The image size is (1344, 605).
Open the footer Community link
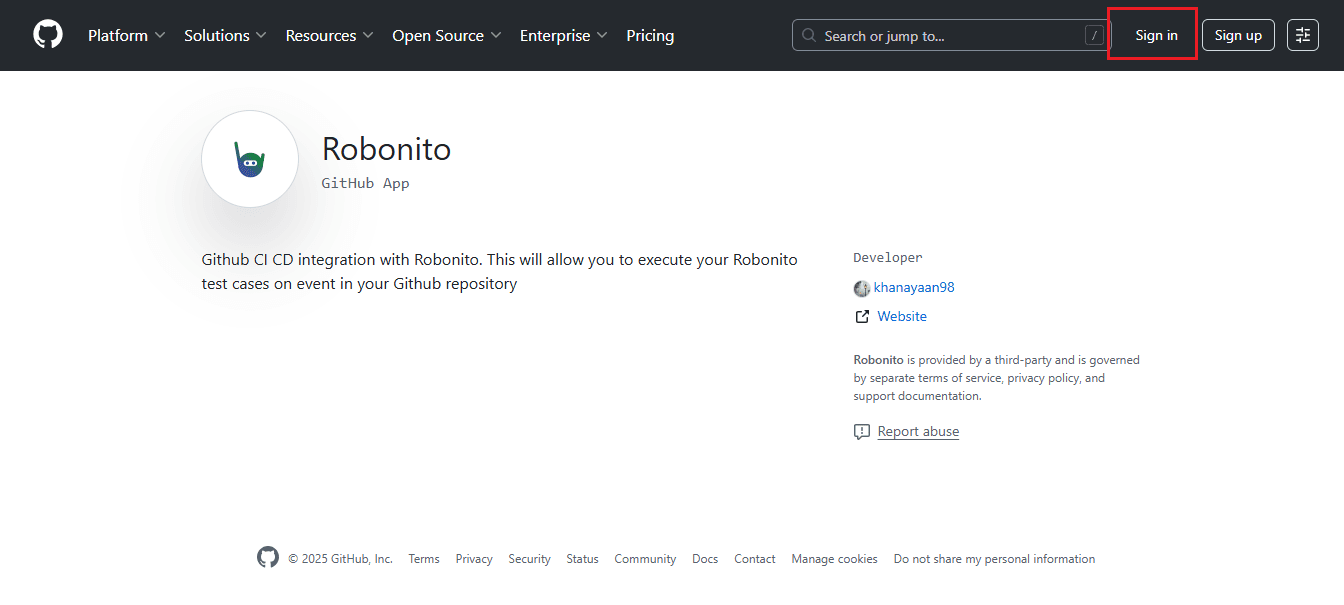tap(645, 559)
